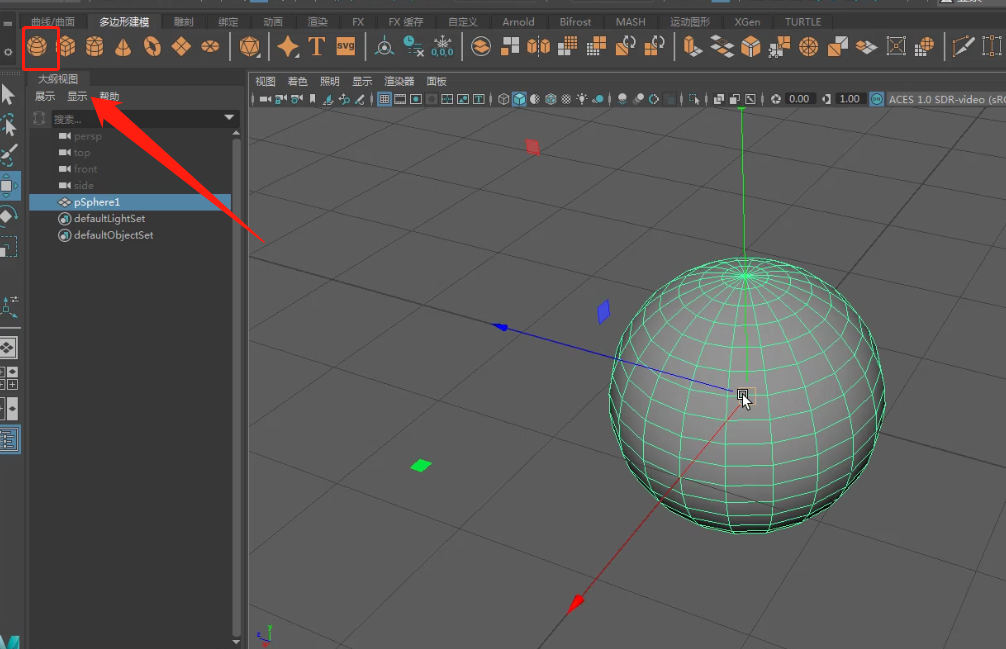This screenshot has height=649, width=1006.
Task: Create a polygon torus from the shelf
Action: tap(152, 46)
